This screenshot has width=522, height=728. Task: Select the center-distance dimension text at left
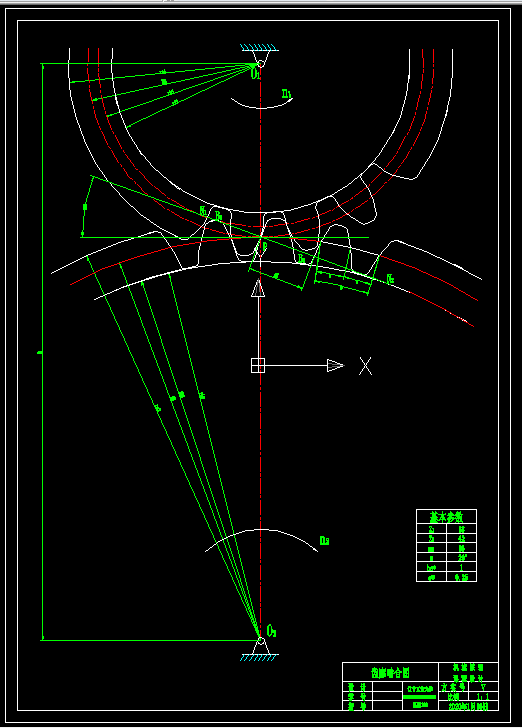(40, 353)
